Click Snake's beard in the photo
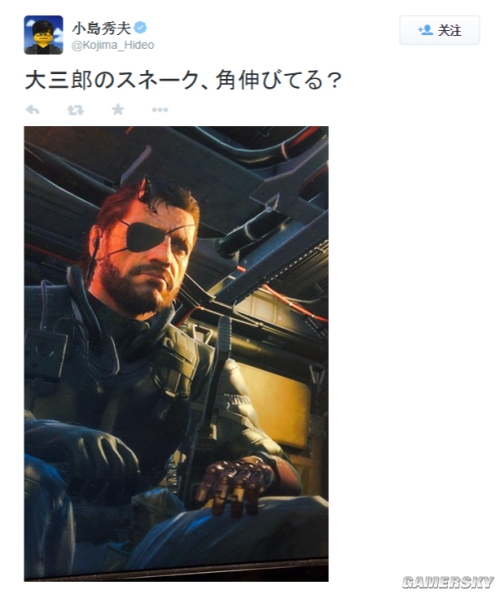This screenshot has width=500, height=594. point(138,290)
